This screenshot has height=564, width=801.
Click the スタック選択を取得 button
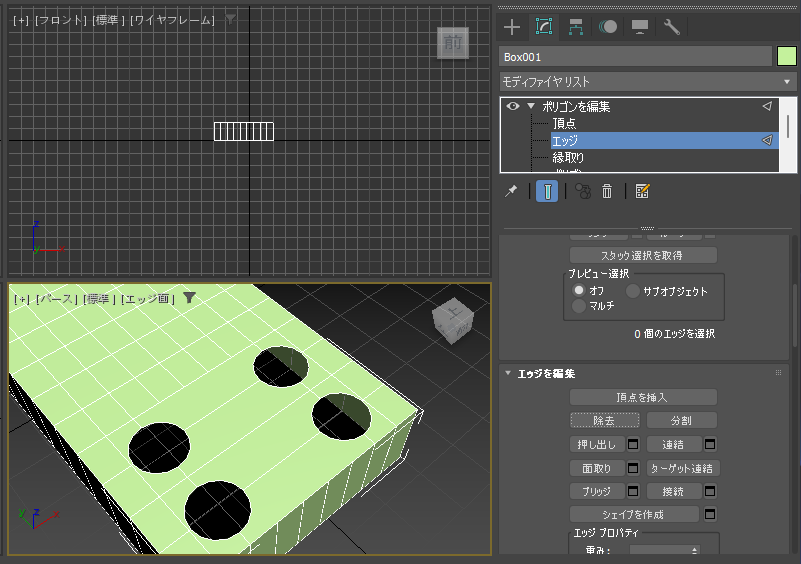tap(643, 255)
